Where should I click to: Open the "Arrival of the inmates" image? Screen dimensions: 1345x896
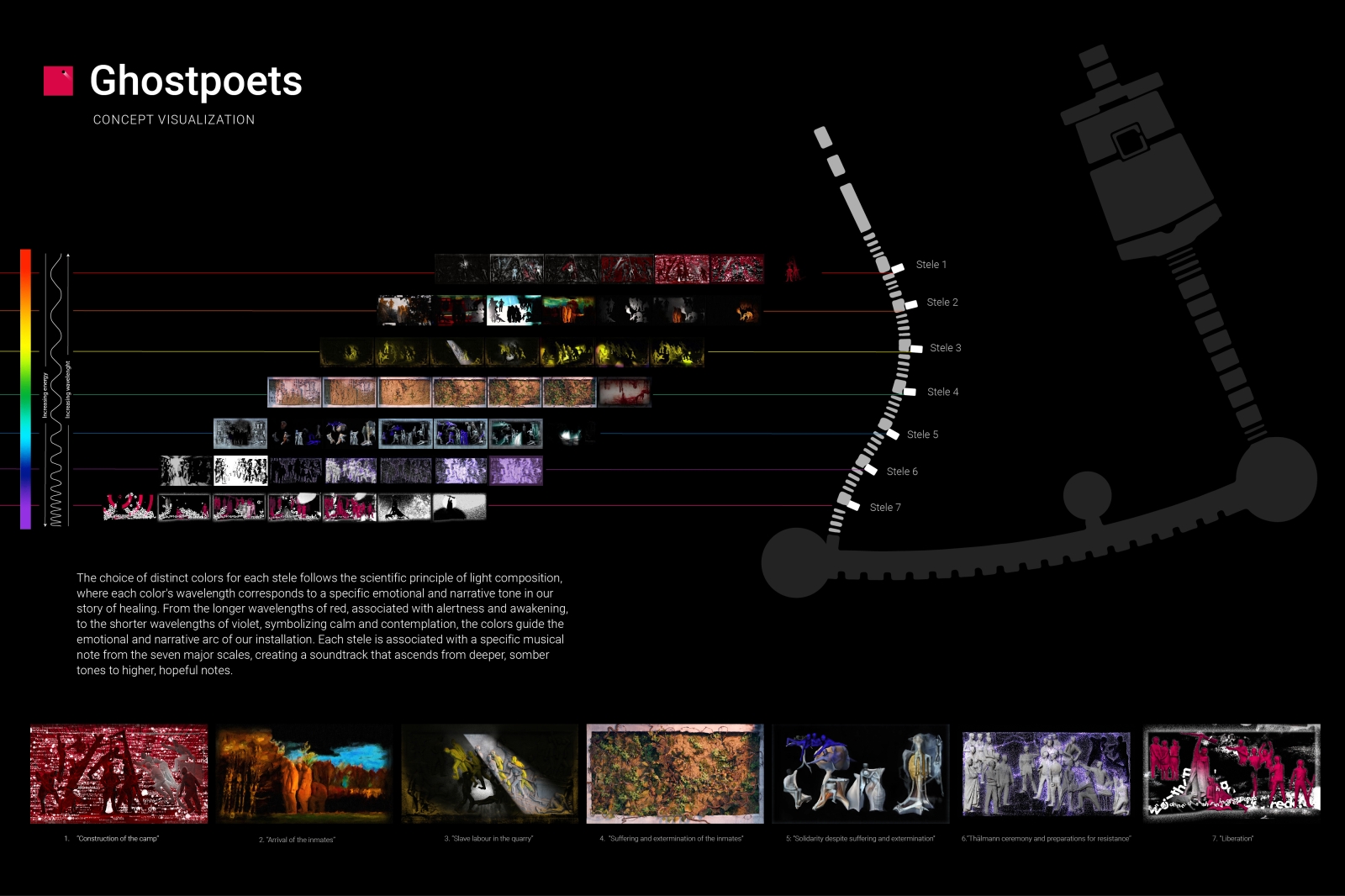pos(303,775)
